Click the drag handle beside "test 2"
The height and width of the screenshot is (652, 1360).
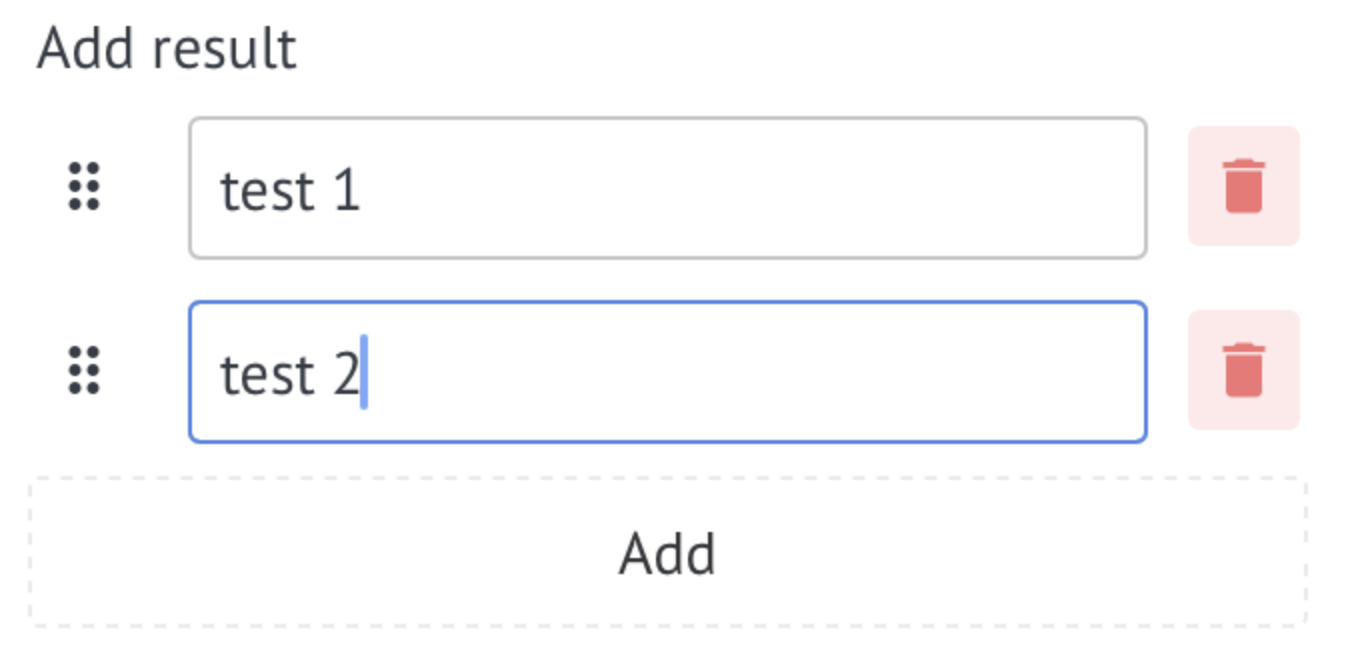point(84,370)
